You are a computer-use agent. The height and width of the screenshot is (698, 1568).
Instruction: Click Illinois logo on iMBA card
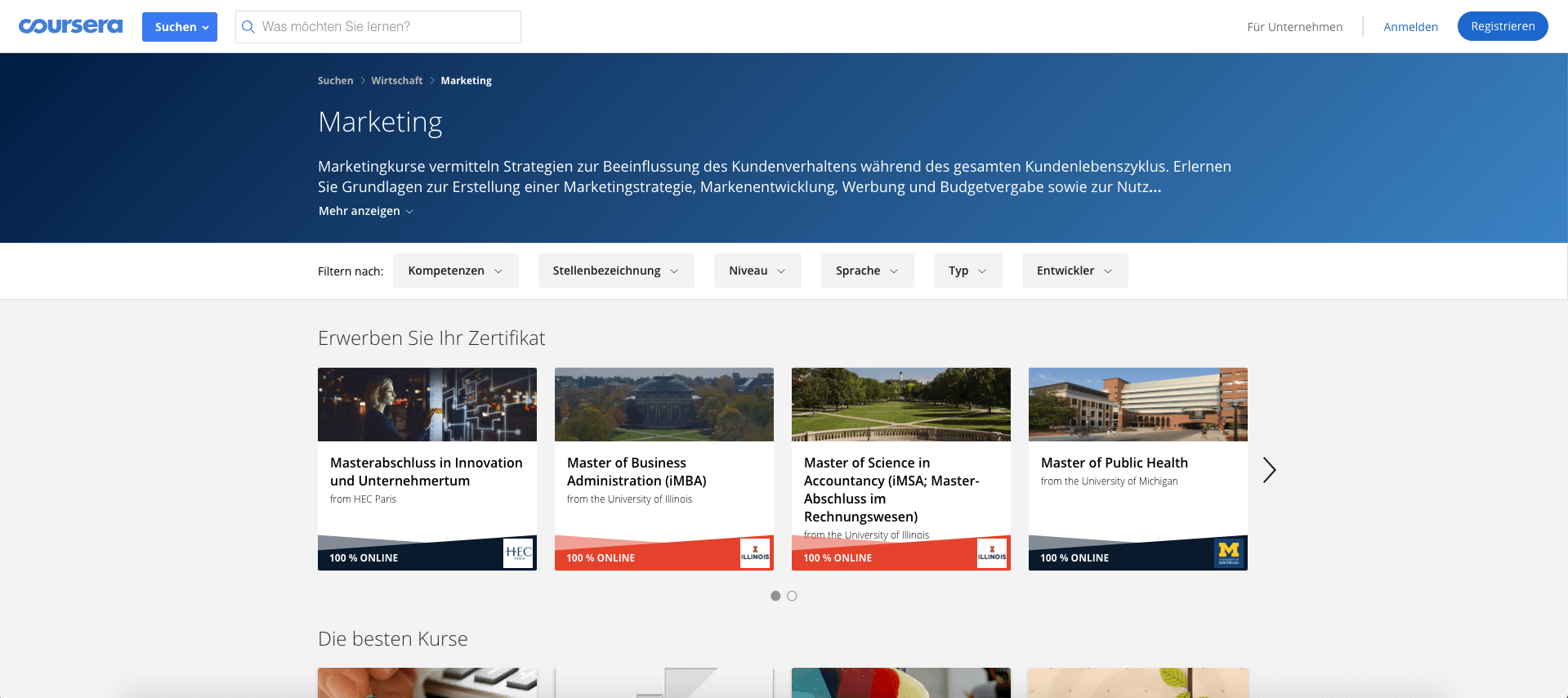pos(755,553)
